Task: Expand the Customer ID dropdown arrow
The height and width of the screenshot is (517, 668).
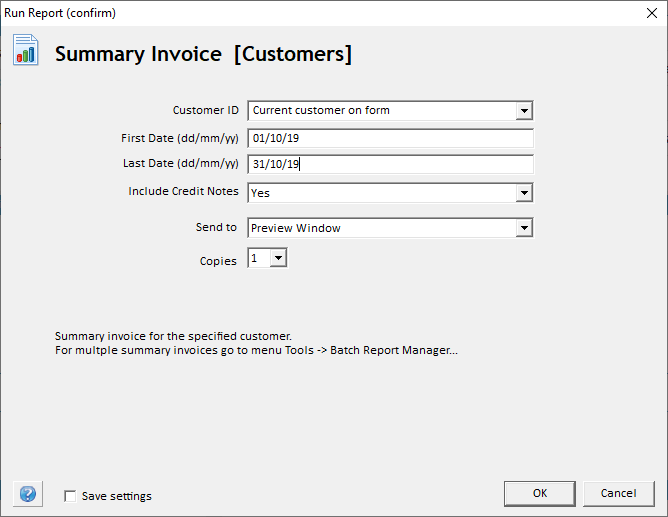Action: click(524, 110)
